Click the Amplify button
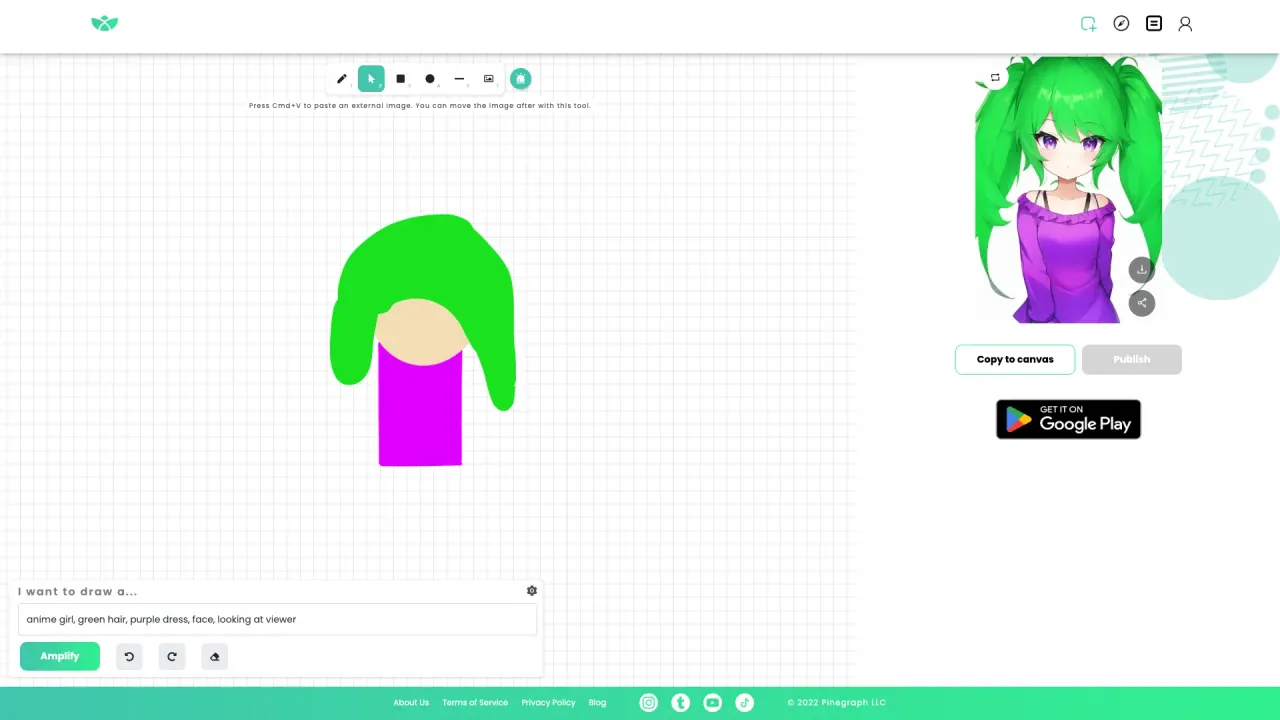 (x=60, y=656)
